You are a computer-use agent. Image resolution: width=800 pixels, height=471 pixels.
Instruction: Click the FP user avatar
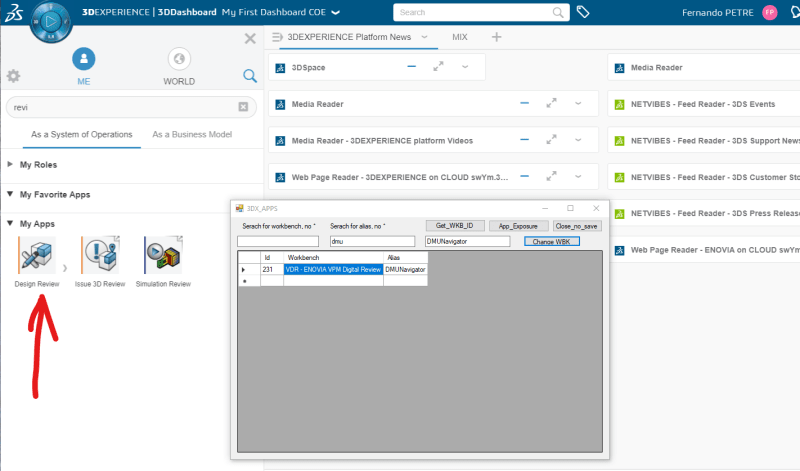(769, 12)
